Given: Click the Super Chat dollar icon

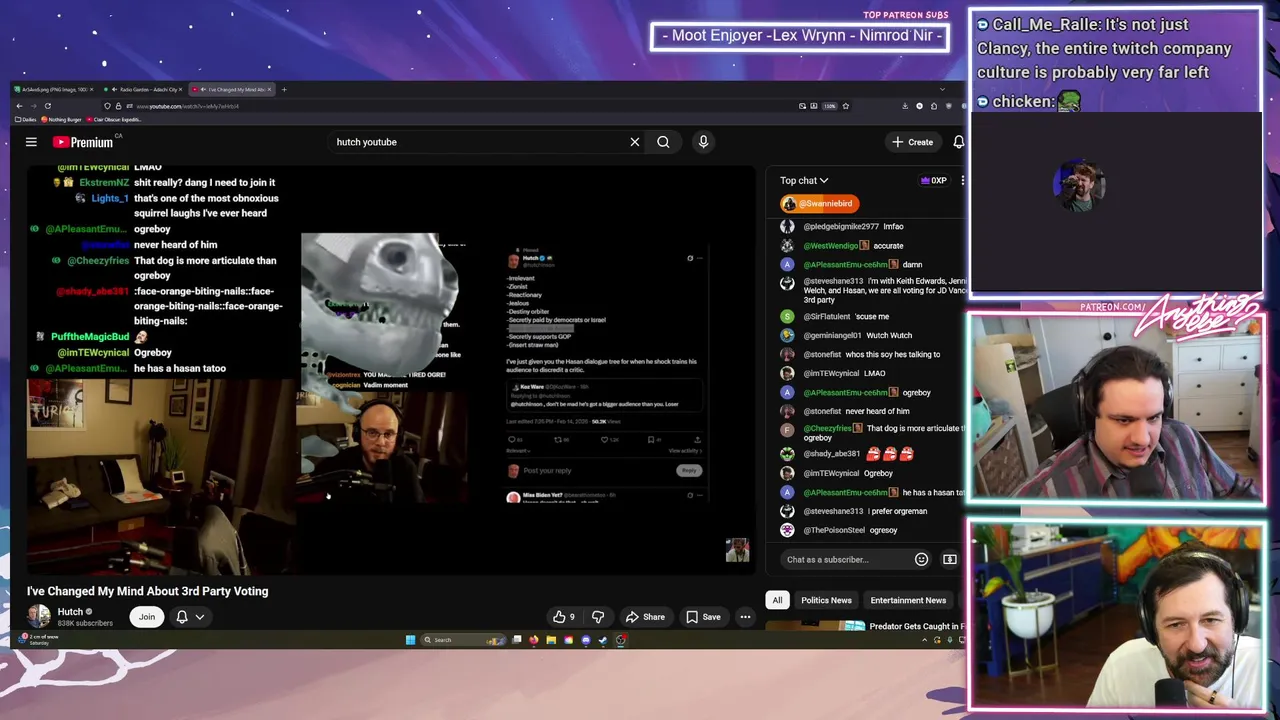Looking at the screenshot, I should click(x=949, y=560).
